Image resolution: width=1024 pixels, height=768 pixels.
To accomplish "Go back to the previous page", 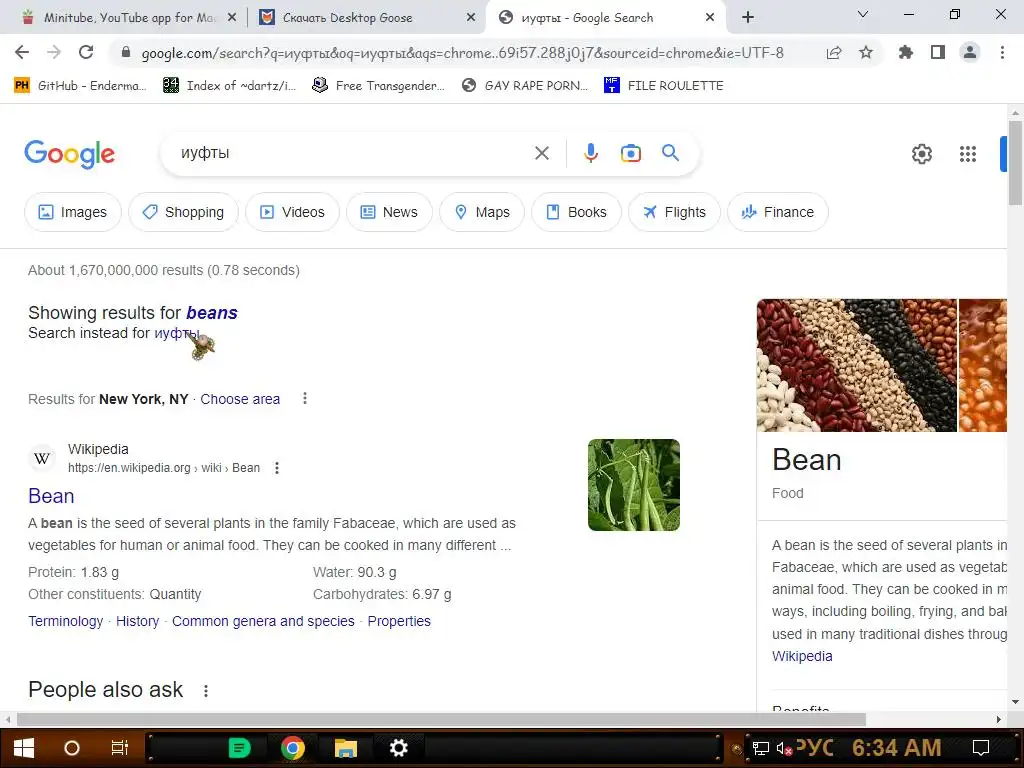I will click(22, 52).
